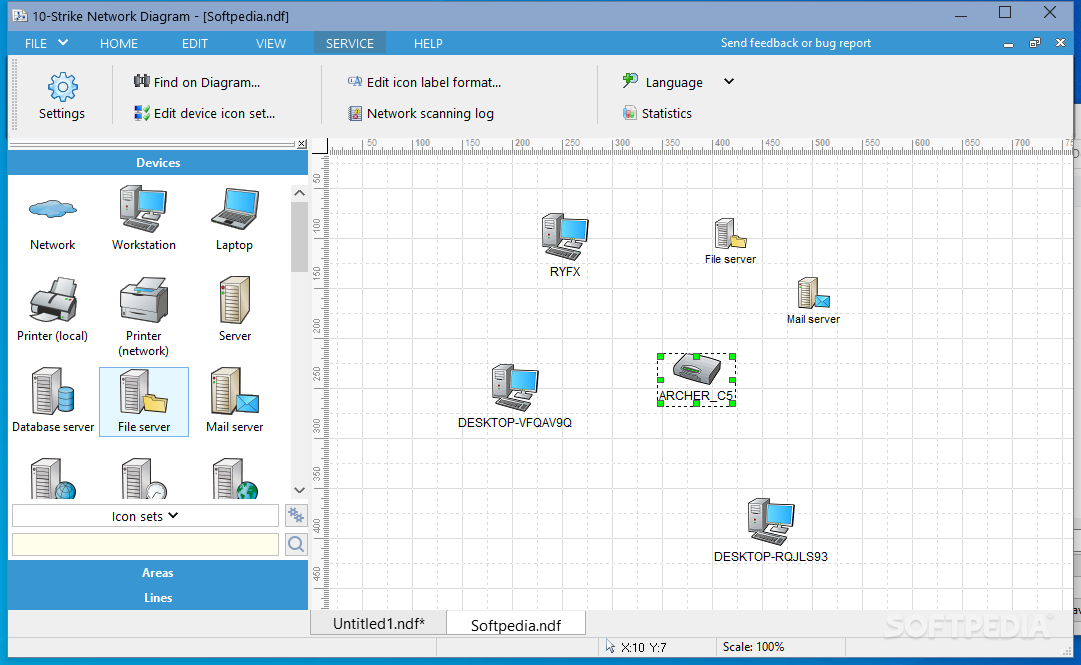Switch to the Untitled1.ndf* document tab
The height and width of the screenshot is (665, 1081).
(x=378, y=624)
